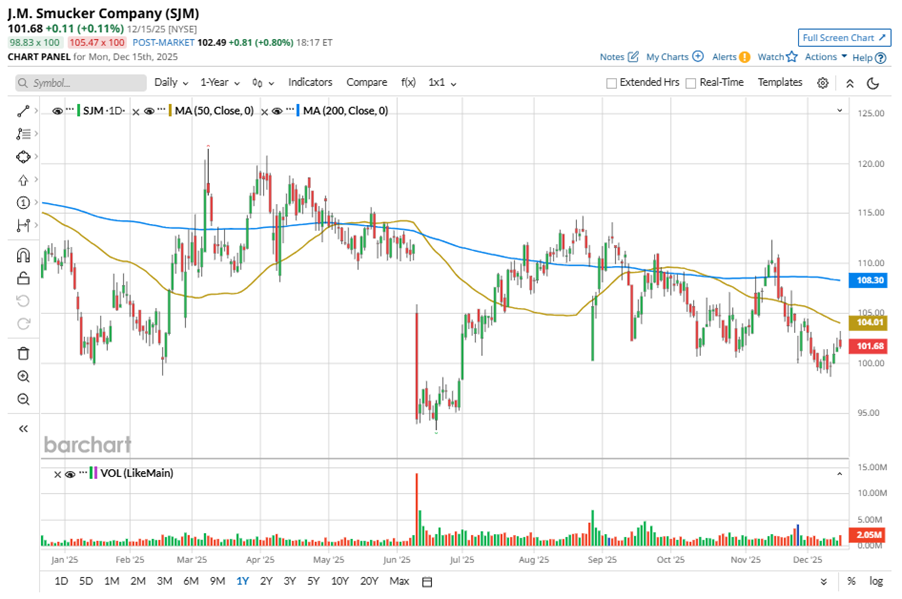The width and height of the screenshot is (902, 599).
Task: Remove the VOL indicator pane
Action: click(x=57, y=475)
